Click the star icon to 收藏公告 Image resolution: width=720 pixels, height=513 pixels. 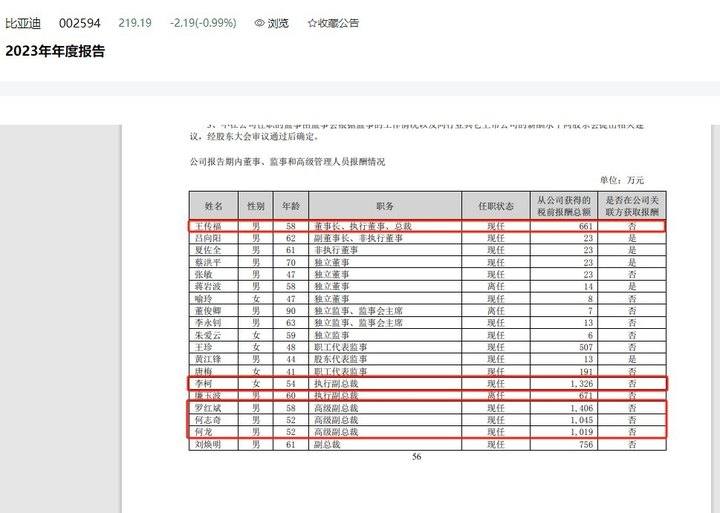click(312, 23)
